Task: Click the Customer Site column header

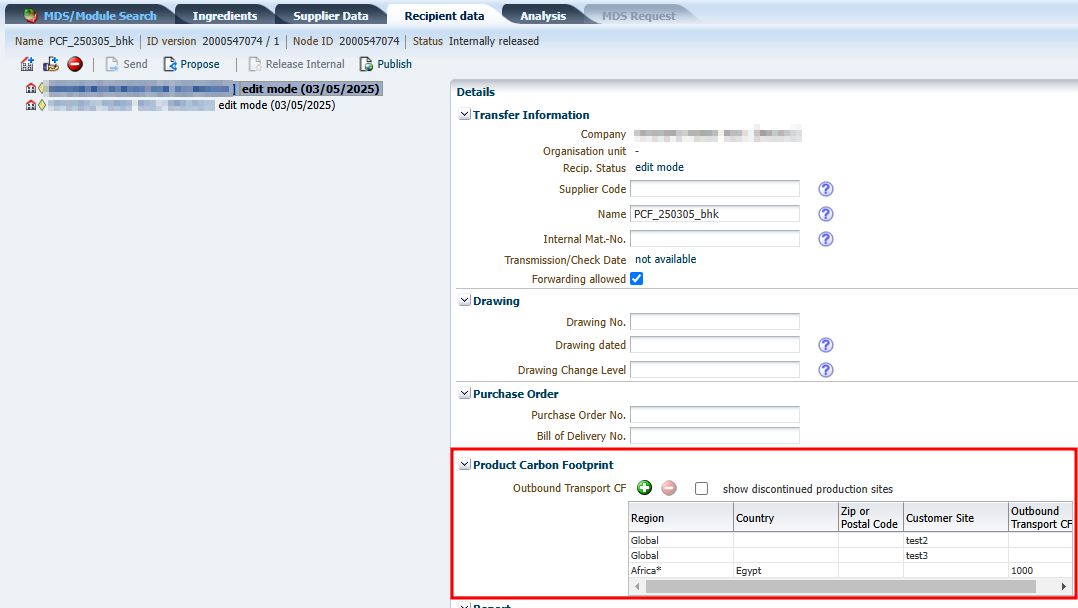Action: click(x=956, y=517)
